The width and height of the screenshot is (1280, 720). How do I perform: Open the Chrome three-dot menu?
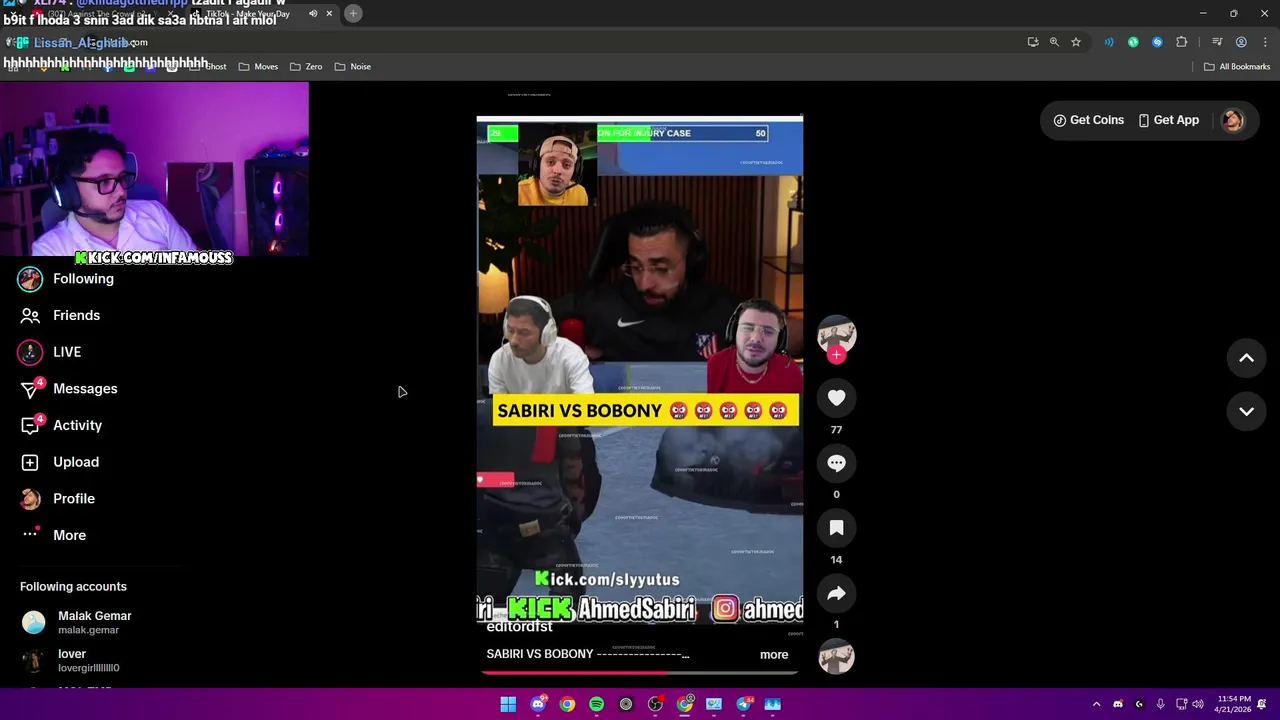click(x=1263, y=42)
